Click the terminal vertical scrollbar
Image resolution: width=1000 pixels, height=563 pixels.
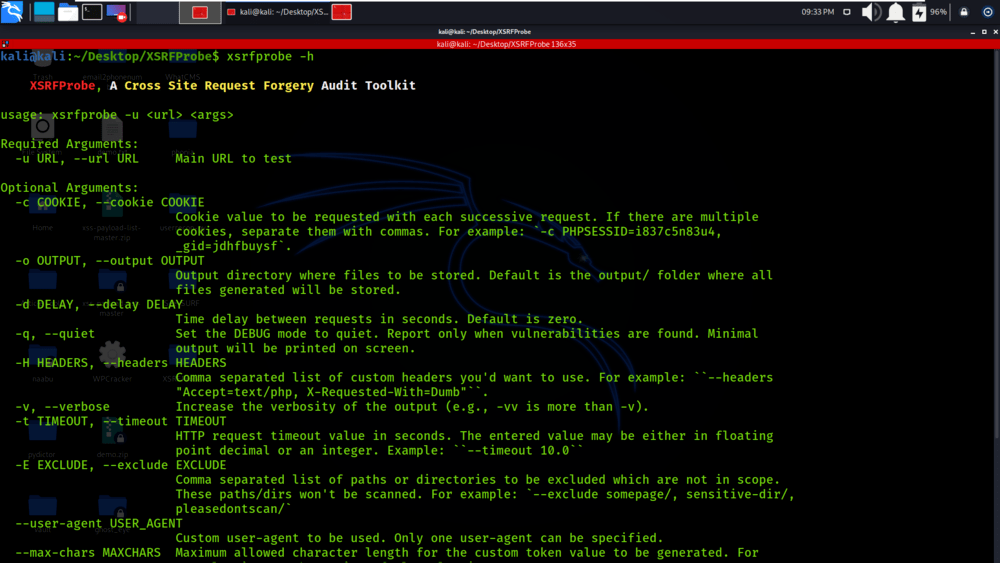(x=996, y=242)
